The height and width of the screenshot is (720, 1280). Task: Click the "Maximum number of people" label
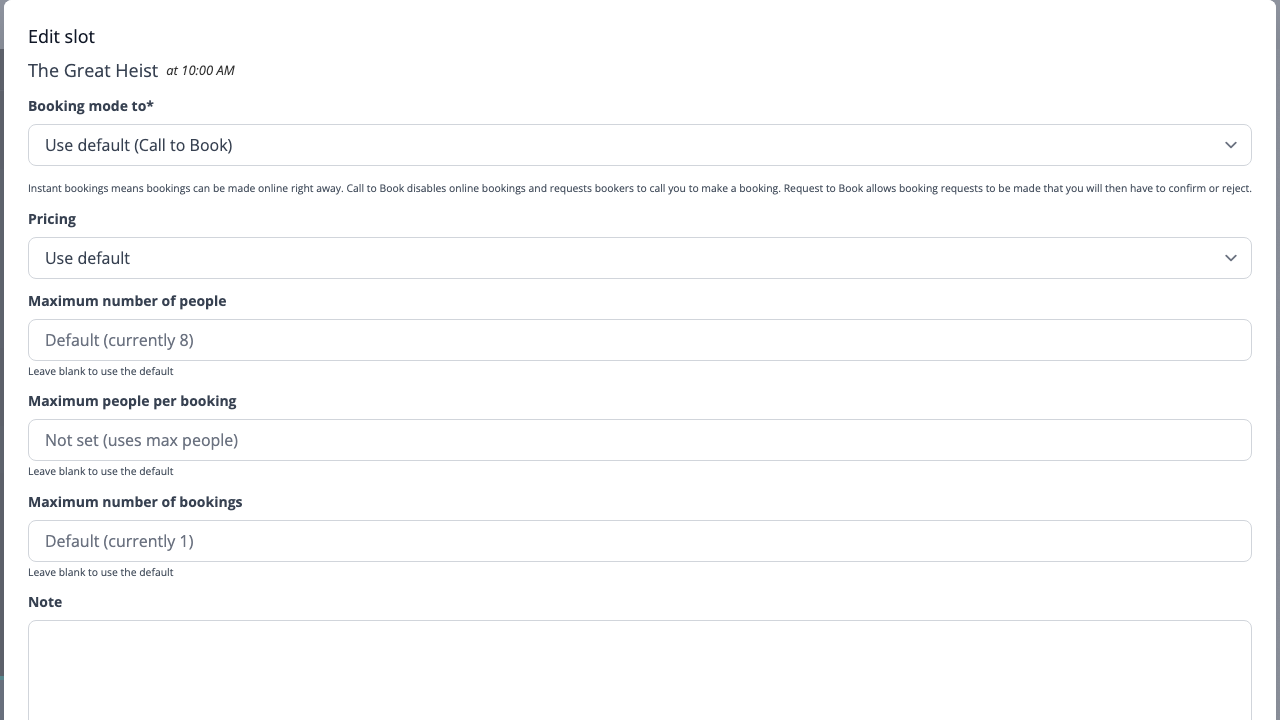click(127, 301)
